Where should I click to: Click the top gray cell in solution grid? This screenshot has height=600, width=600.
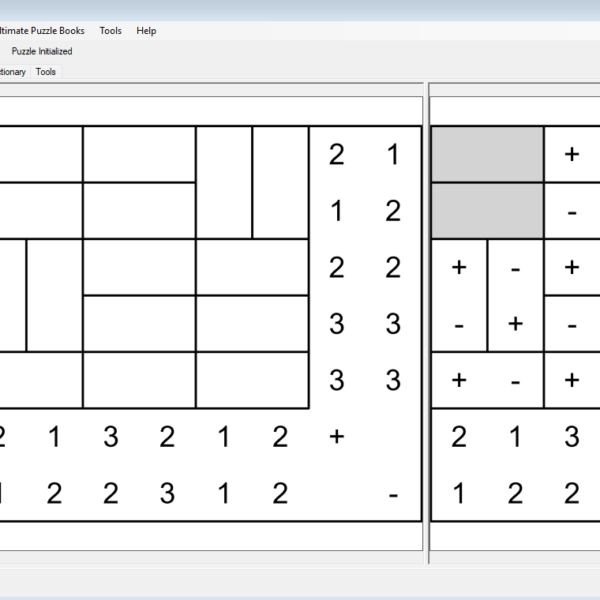[x=487, y=154]
